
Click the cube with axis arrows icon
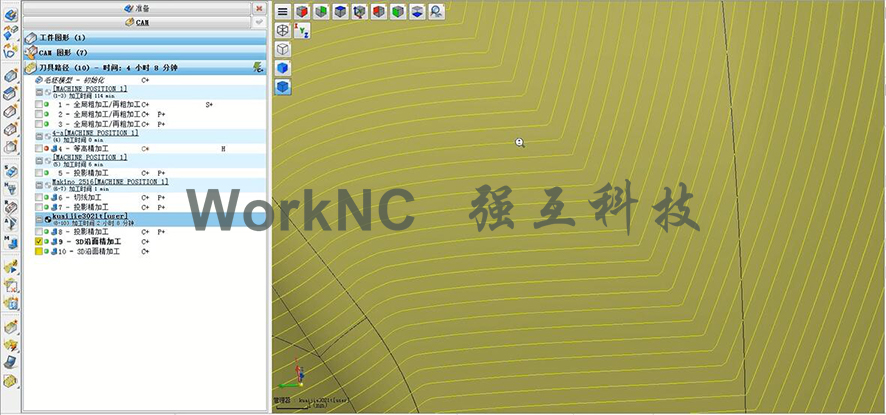(x=360, y=11)
